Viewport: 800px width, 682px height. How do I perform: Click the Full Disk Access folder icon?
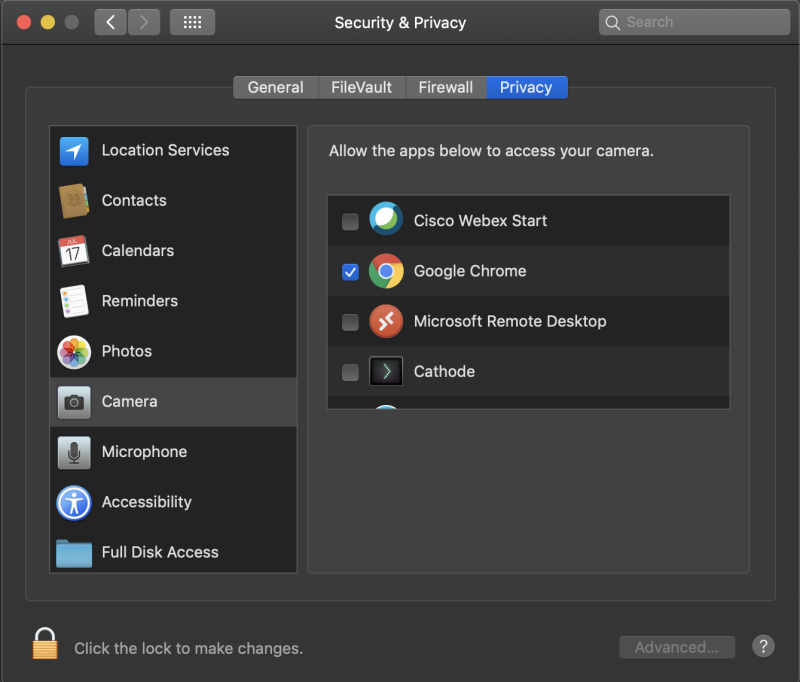point(74,552)
